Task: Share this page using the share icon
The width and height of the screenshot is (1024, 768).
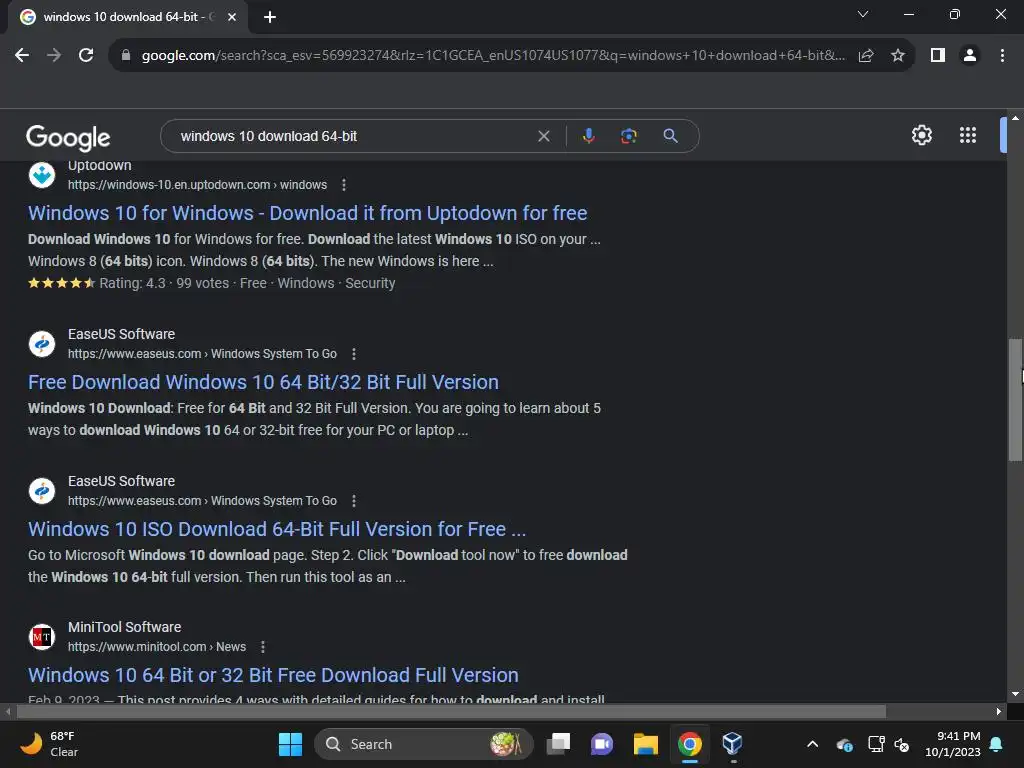Action: coord(866,56)
